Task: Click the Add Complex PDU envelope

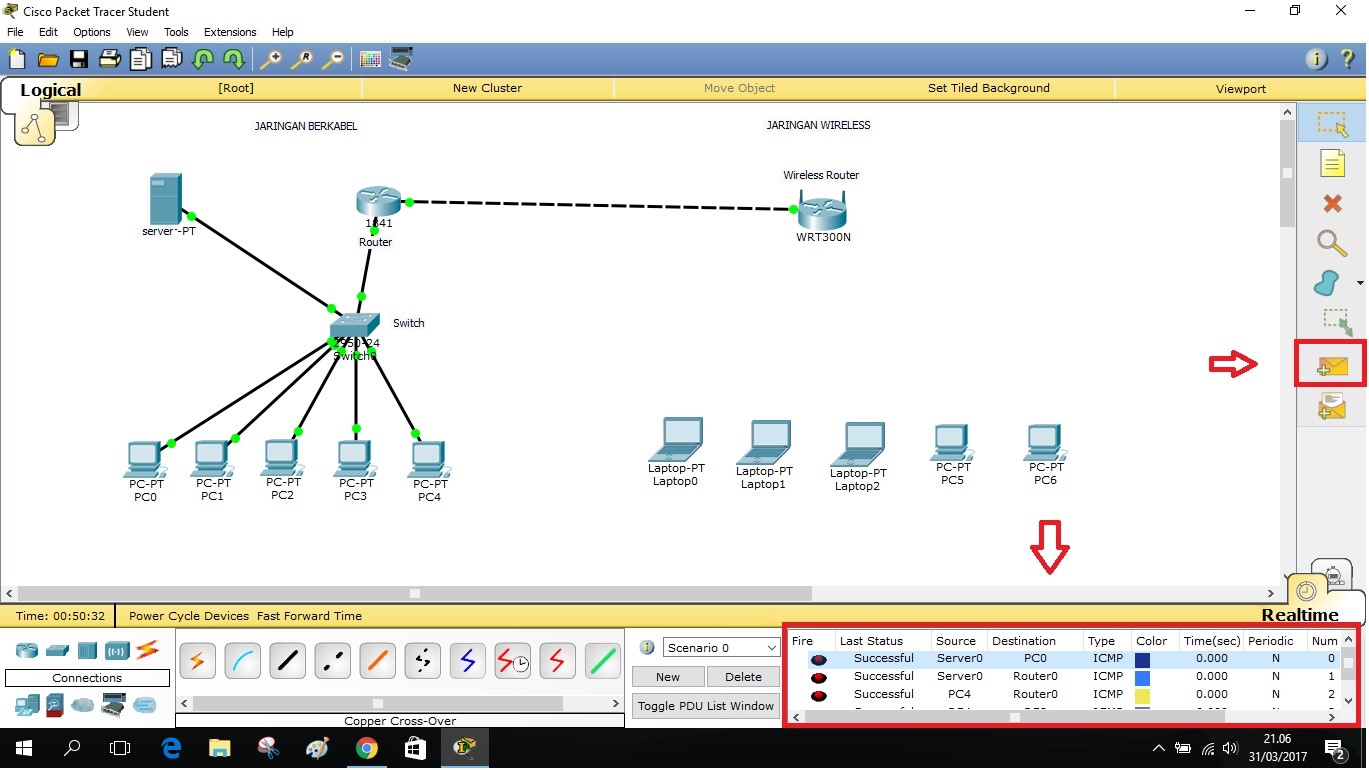Action: coord(1332,406)
